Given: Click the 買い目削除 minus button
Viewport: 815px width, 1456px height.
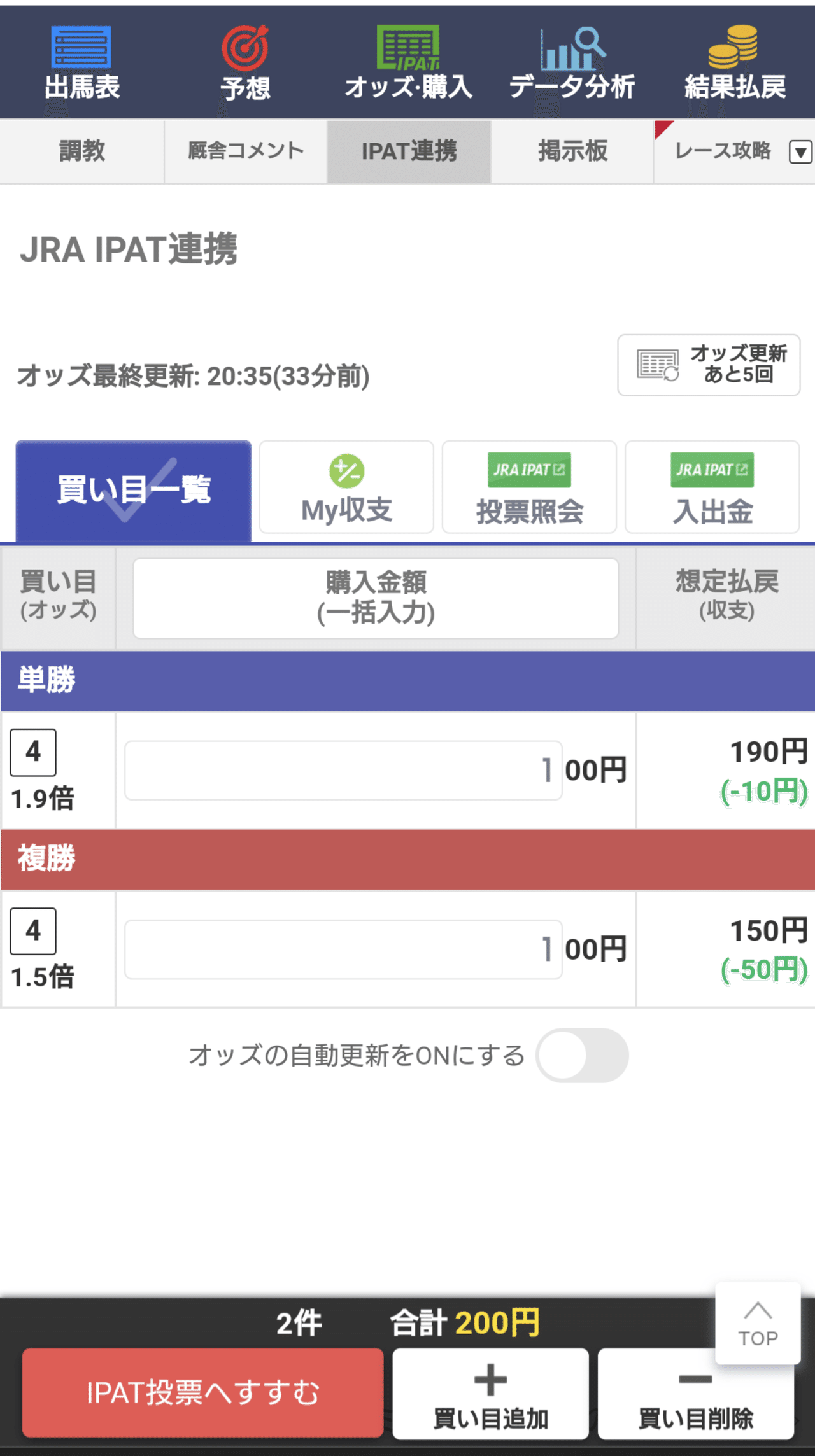Looking at the screenshot, I should [696, 1394].
